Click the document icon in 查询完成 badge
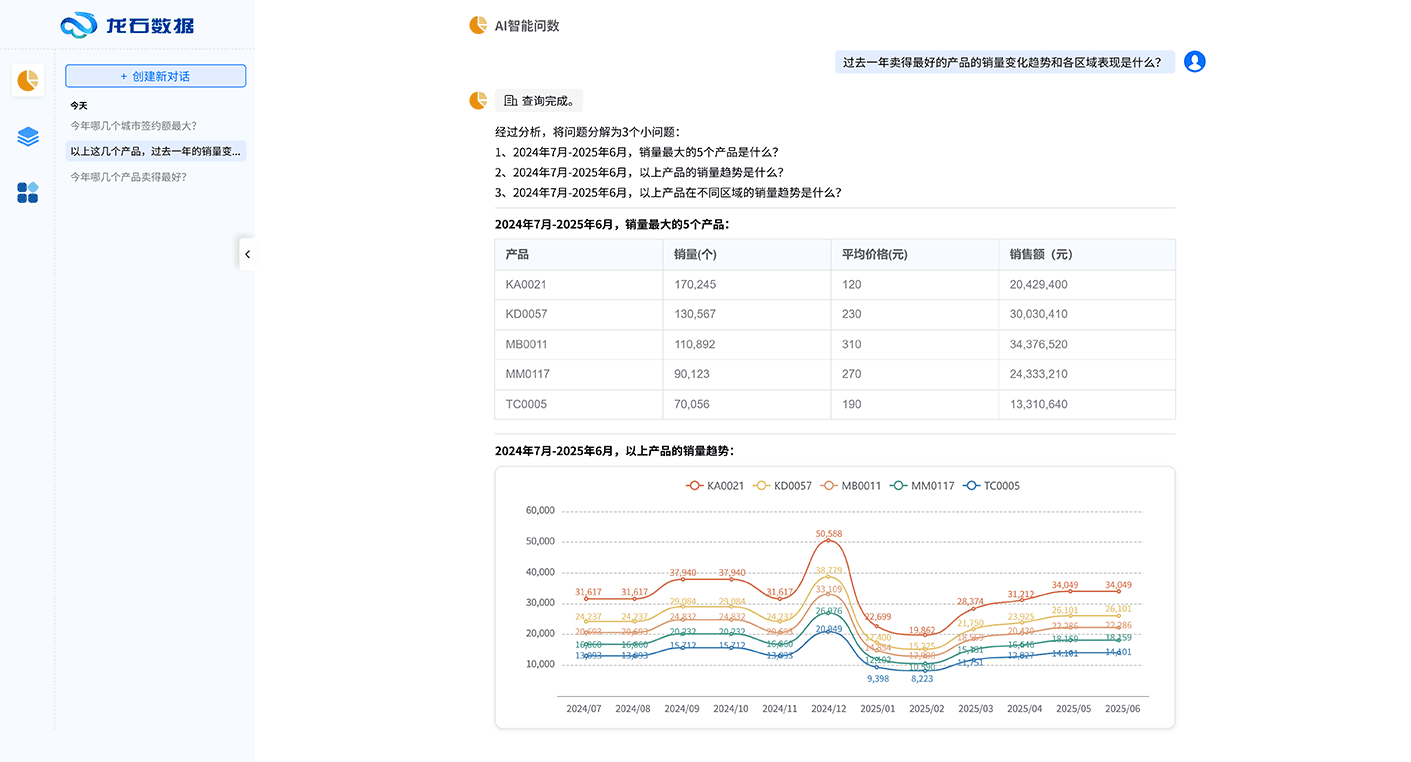Viewport: 1411px width, 762px height. pos(510,101)
